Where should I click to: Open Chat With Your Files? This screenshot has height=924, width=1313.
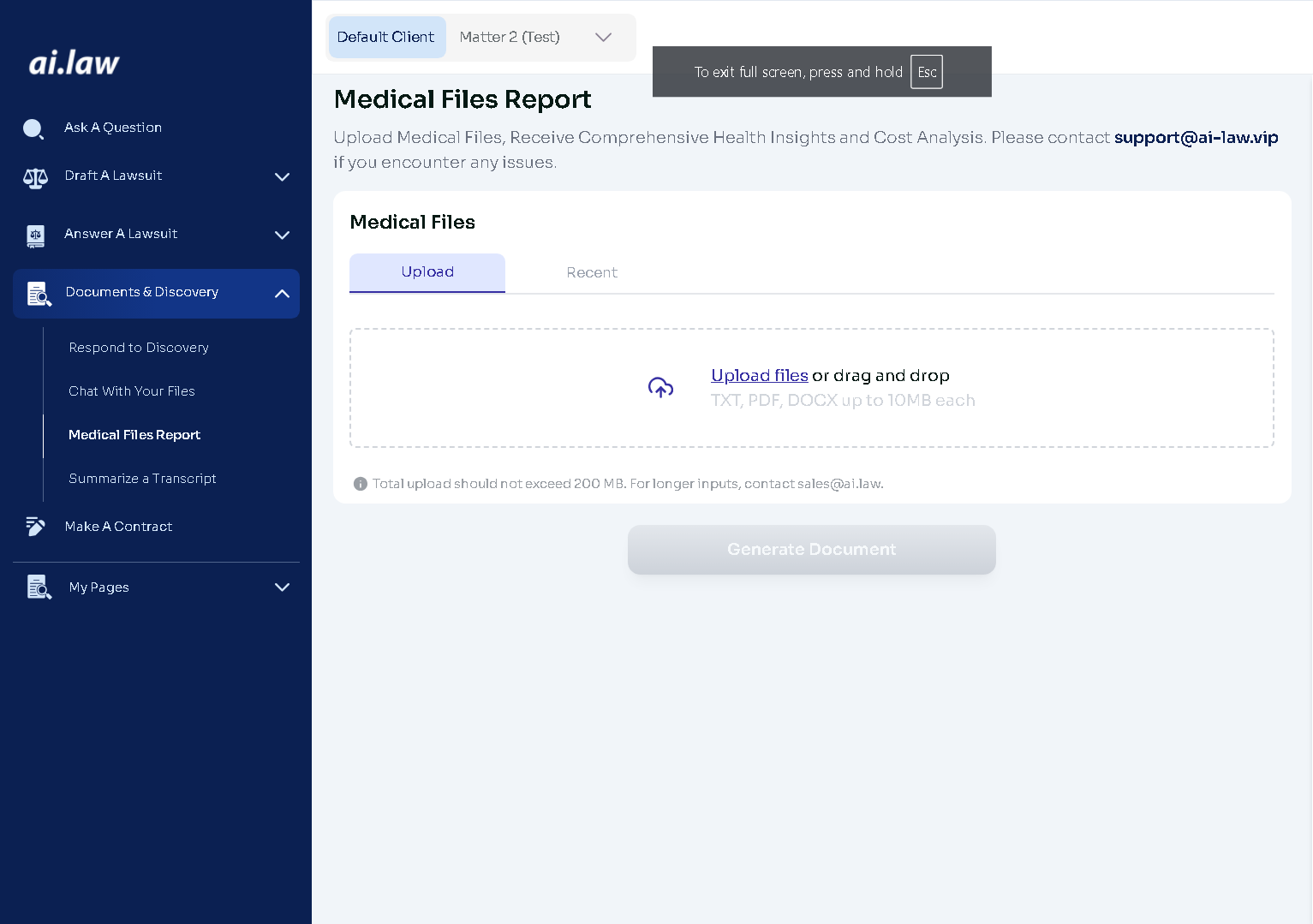132,391
